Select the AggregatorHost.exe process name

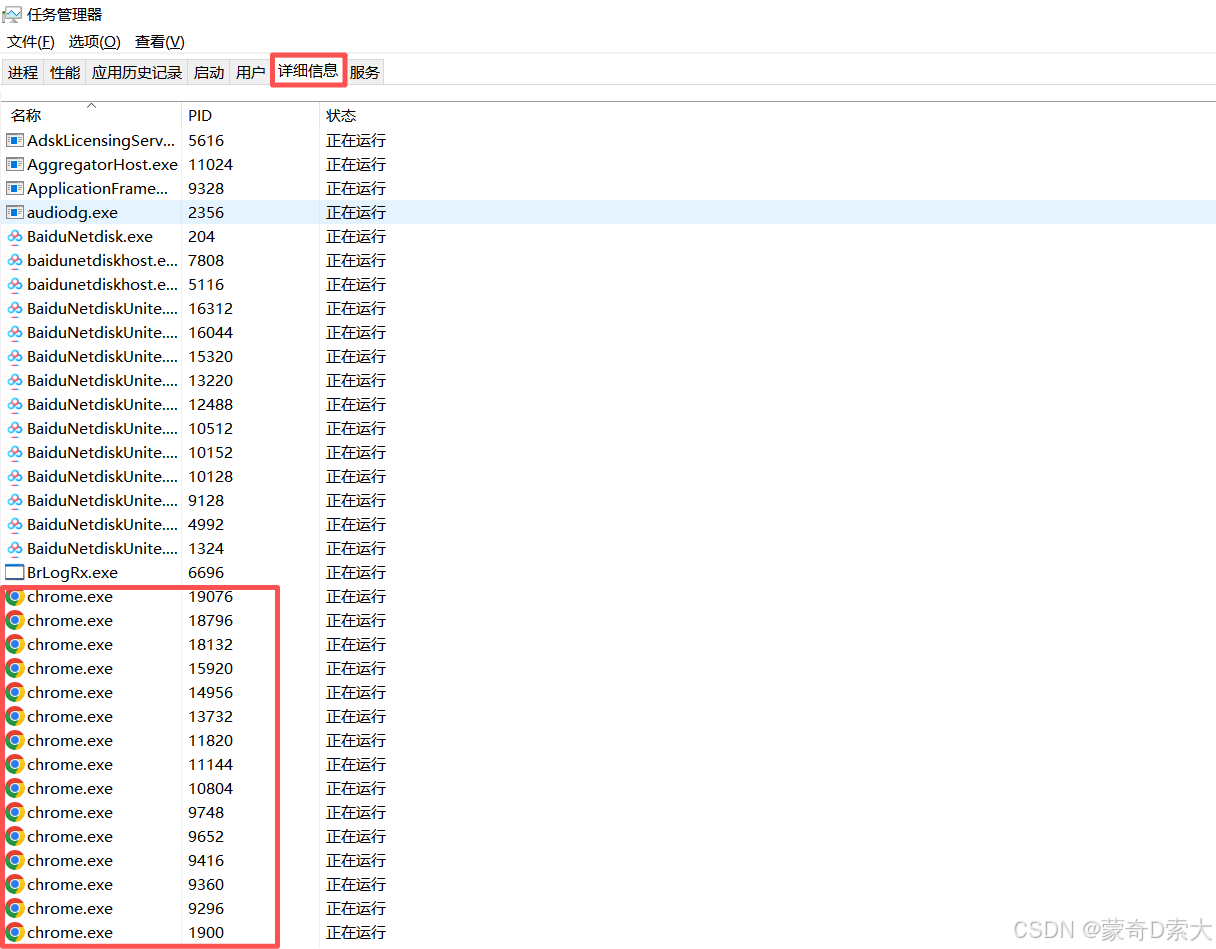coord(102,164)
